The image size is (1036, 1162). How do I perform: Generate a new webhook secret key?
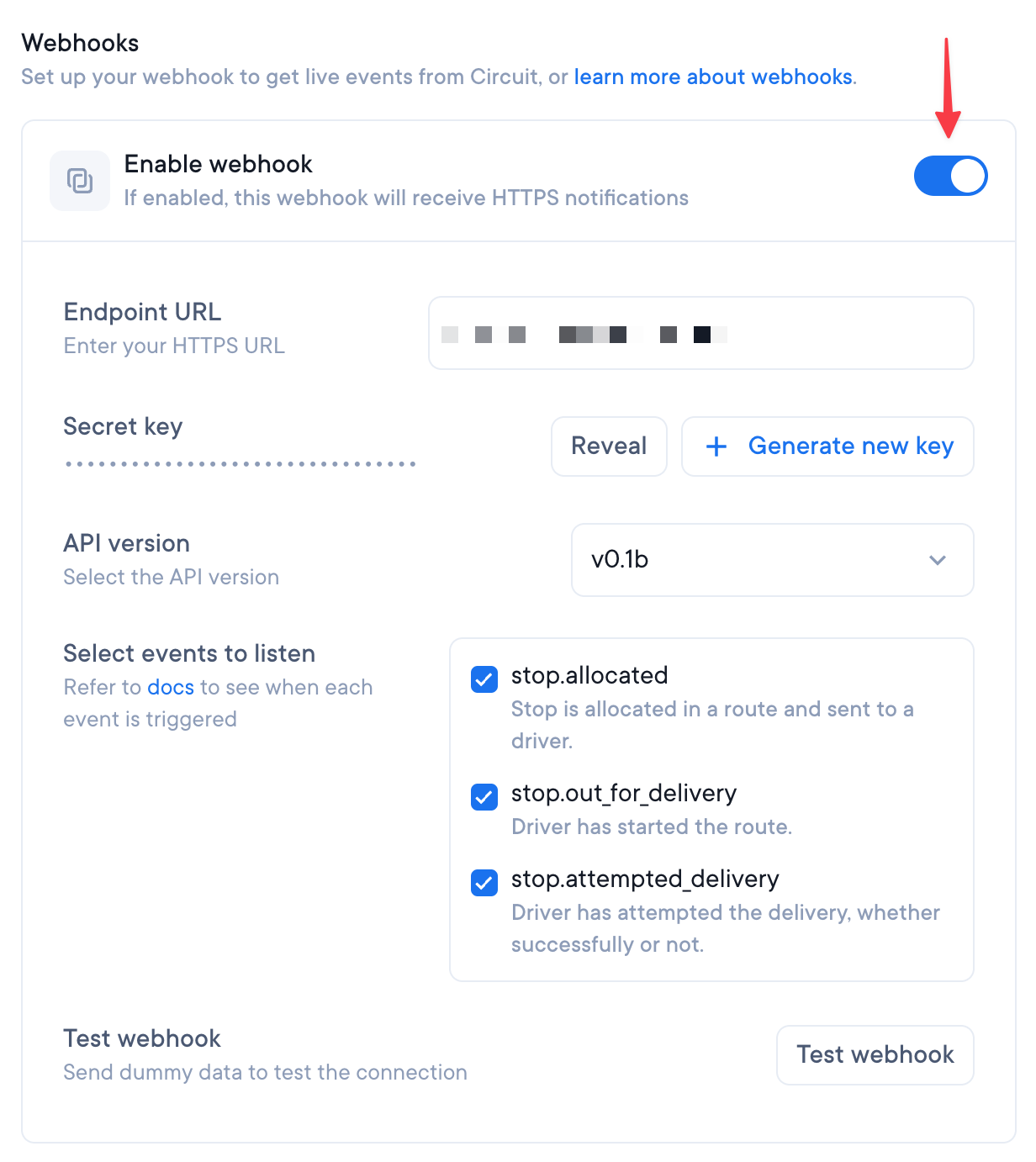pyautogui.click(x=827, y=446)
